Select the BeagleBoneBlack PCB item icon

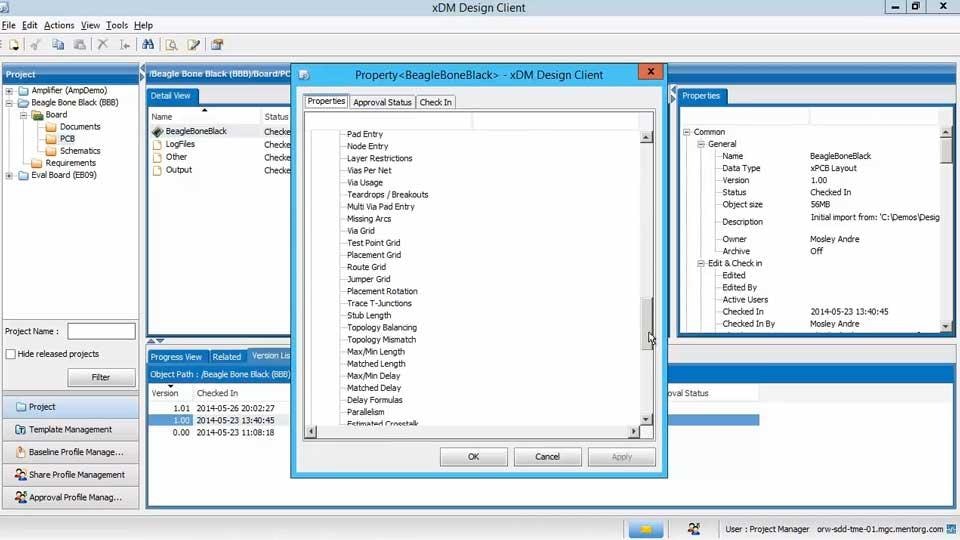[x=157, y=131]
